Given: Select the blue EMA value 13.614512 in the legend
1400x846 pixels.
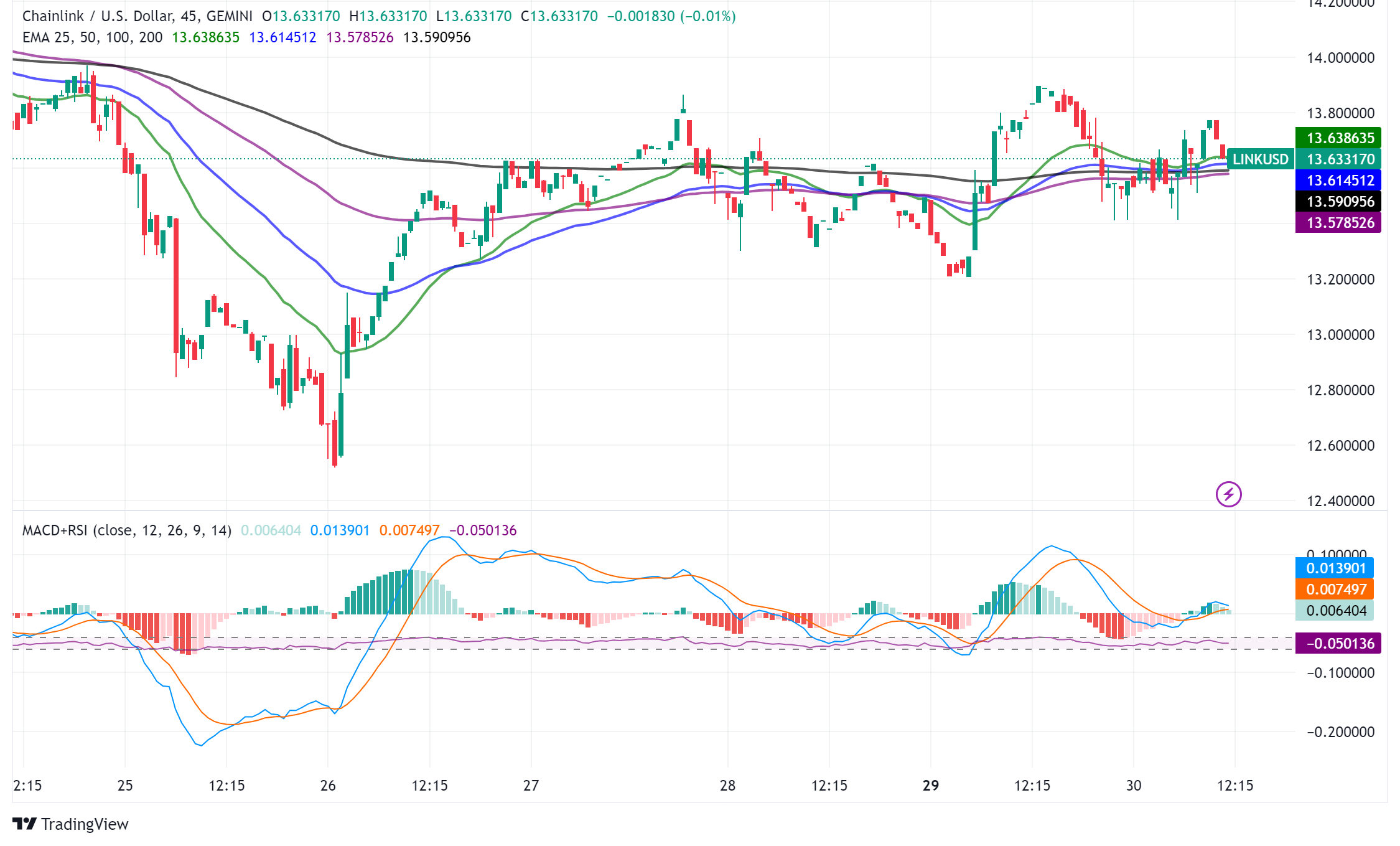Looking at the screenshot, I should (282, 37).
